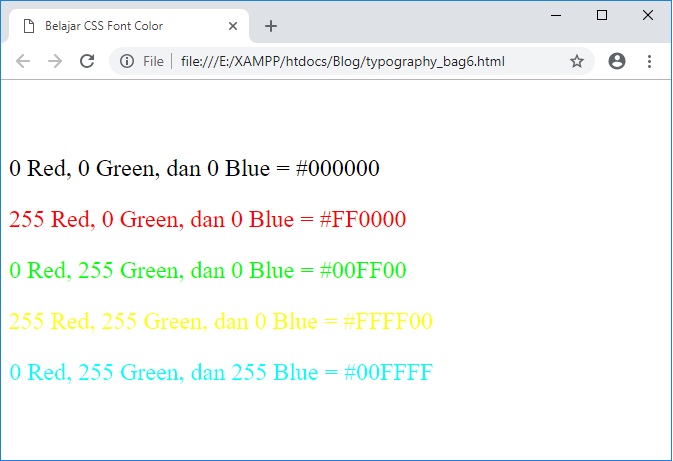Open the Chrome three-dot menu
The width and height of the screenshot is (673, 461).
tap(649, 61)
